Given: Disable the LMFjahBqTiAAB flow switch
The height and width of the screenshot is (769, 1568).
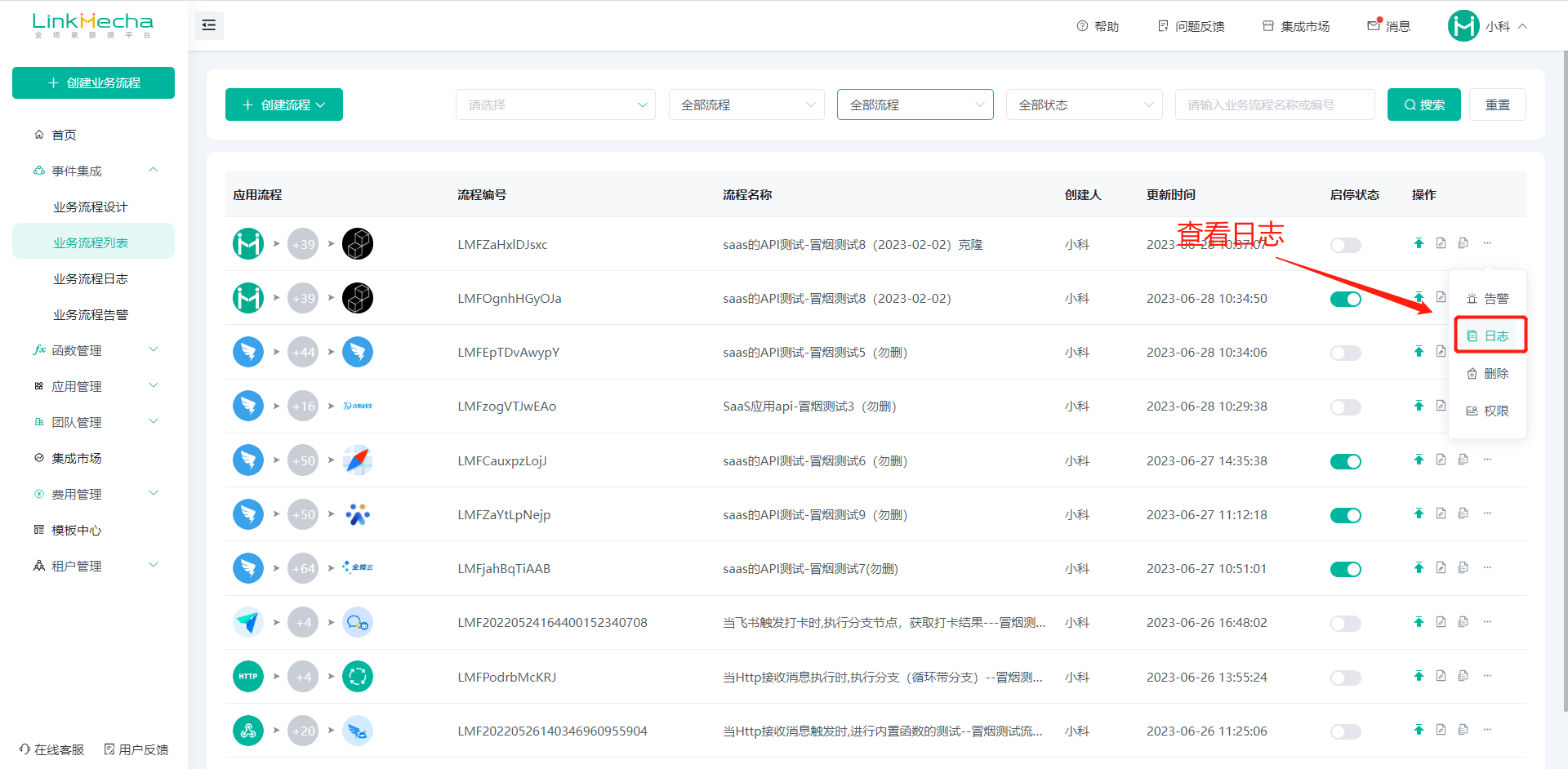Looking at the screenshot, I should click(x=1345, y=569).
